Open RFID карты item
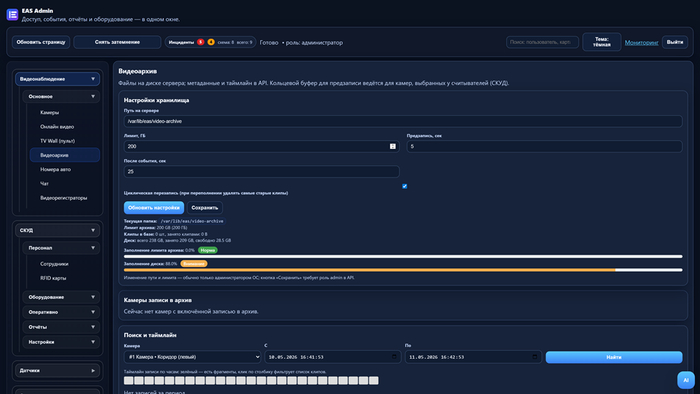The height and width of the screenshot is (394, 700). pos(65,278)
